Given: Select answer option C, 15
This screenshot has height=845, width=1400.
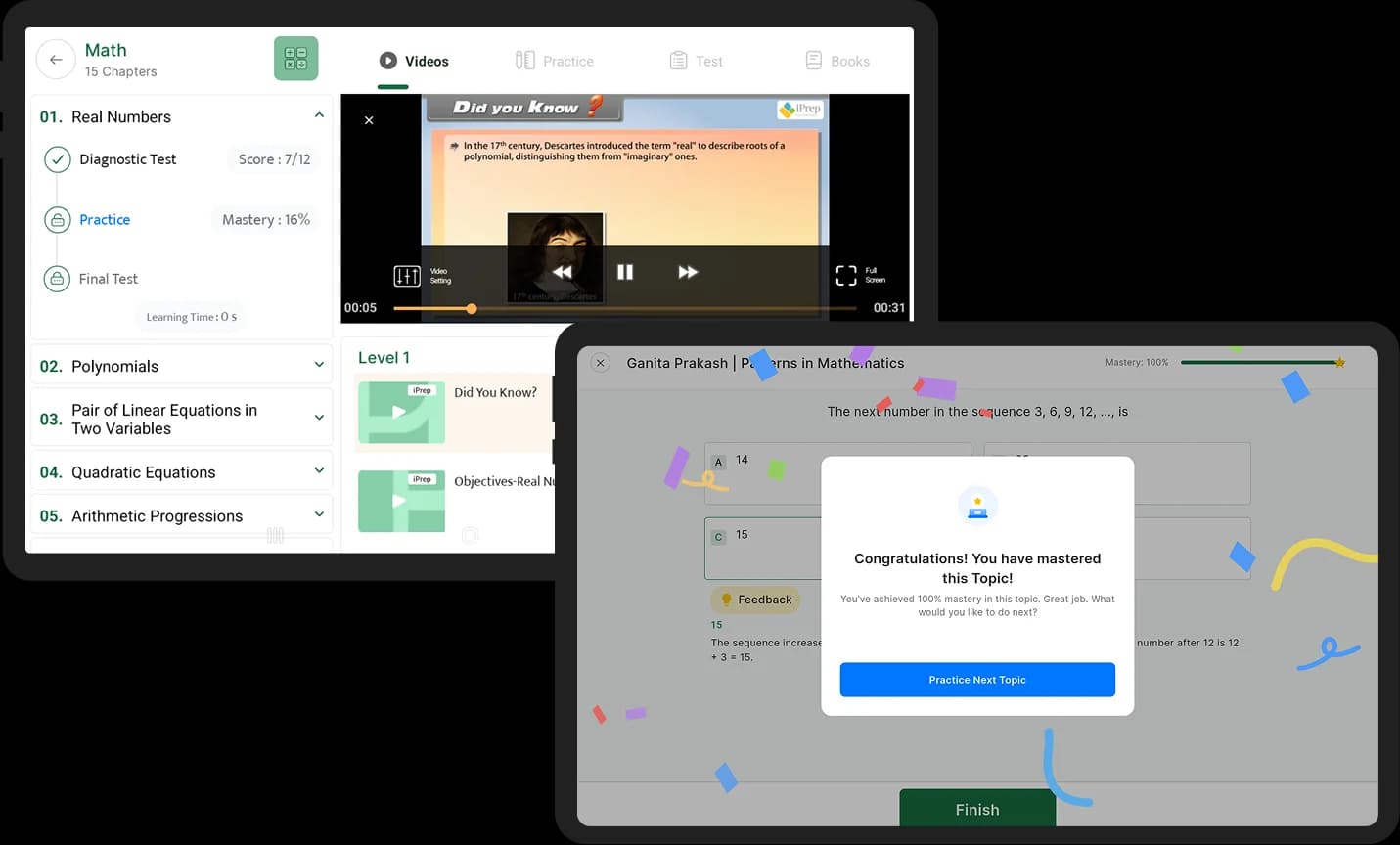Looking at the screenshot, I should coord(763,548).
